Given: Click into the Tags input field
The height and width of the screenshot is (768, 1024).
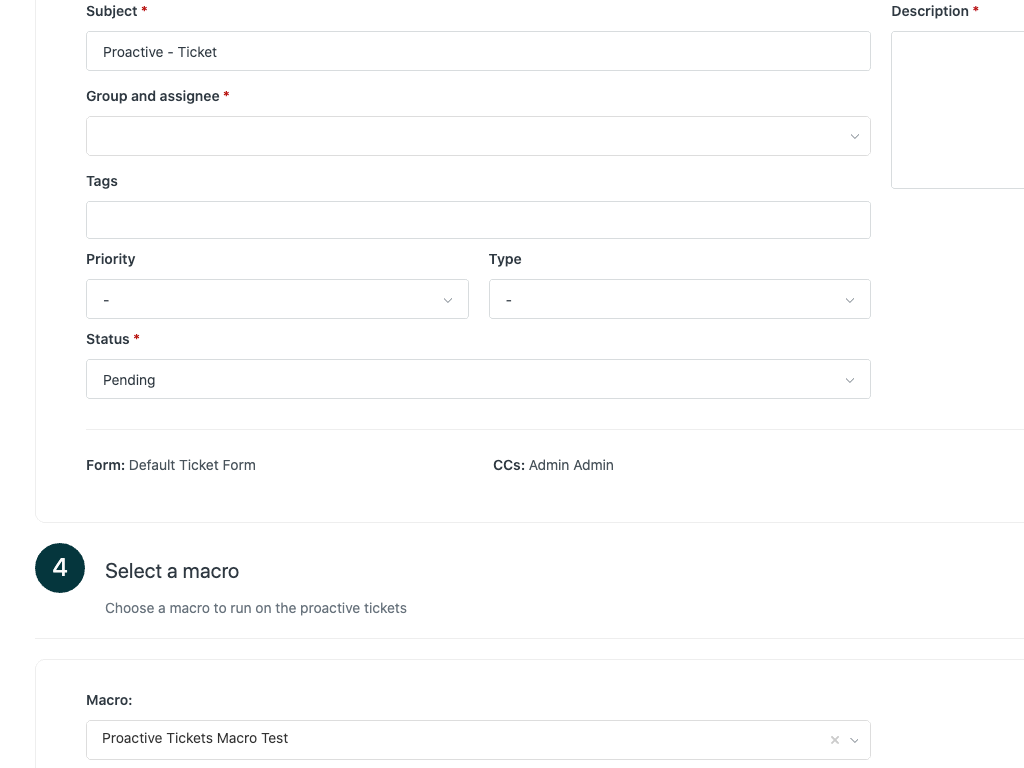Looking at the screenshot, I should pos(478,220).
